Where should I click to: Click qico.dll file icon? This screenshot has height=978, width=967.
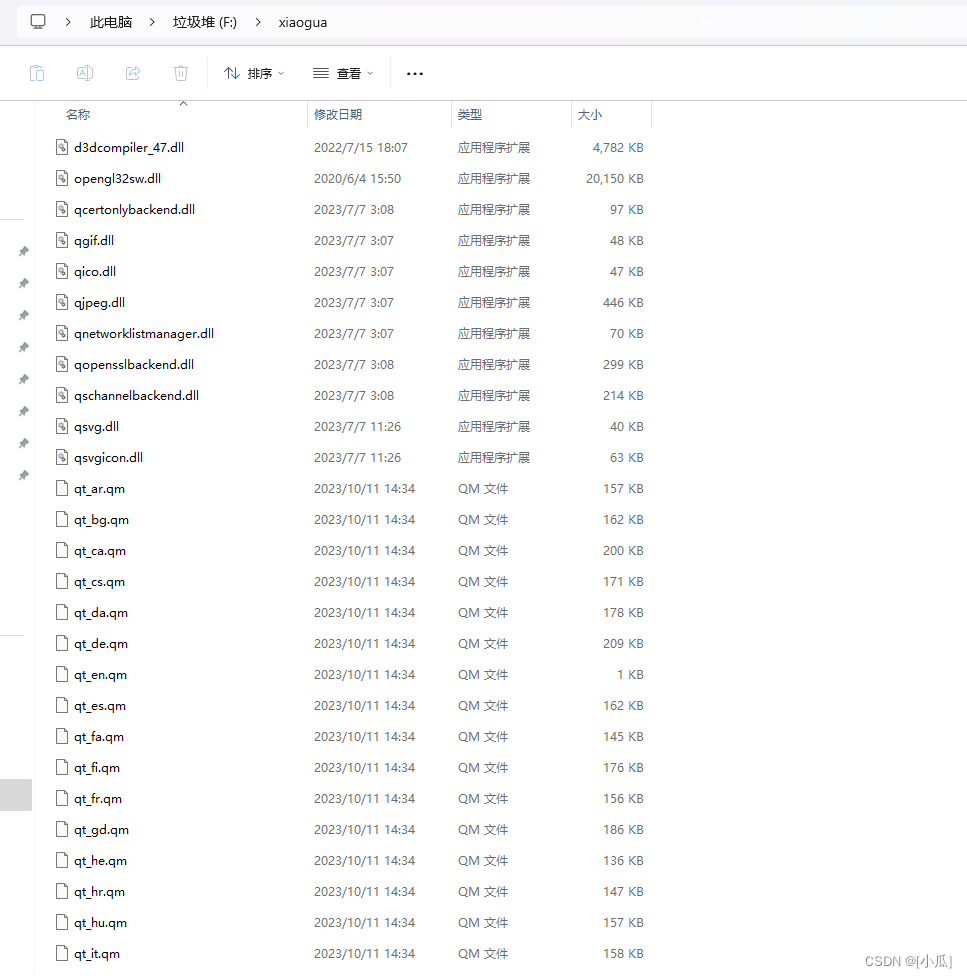62,271
